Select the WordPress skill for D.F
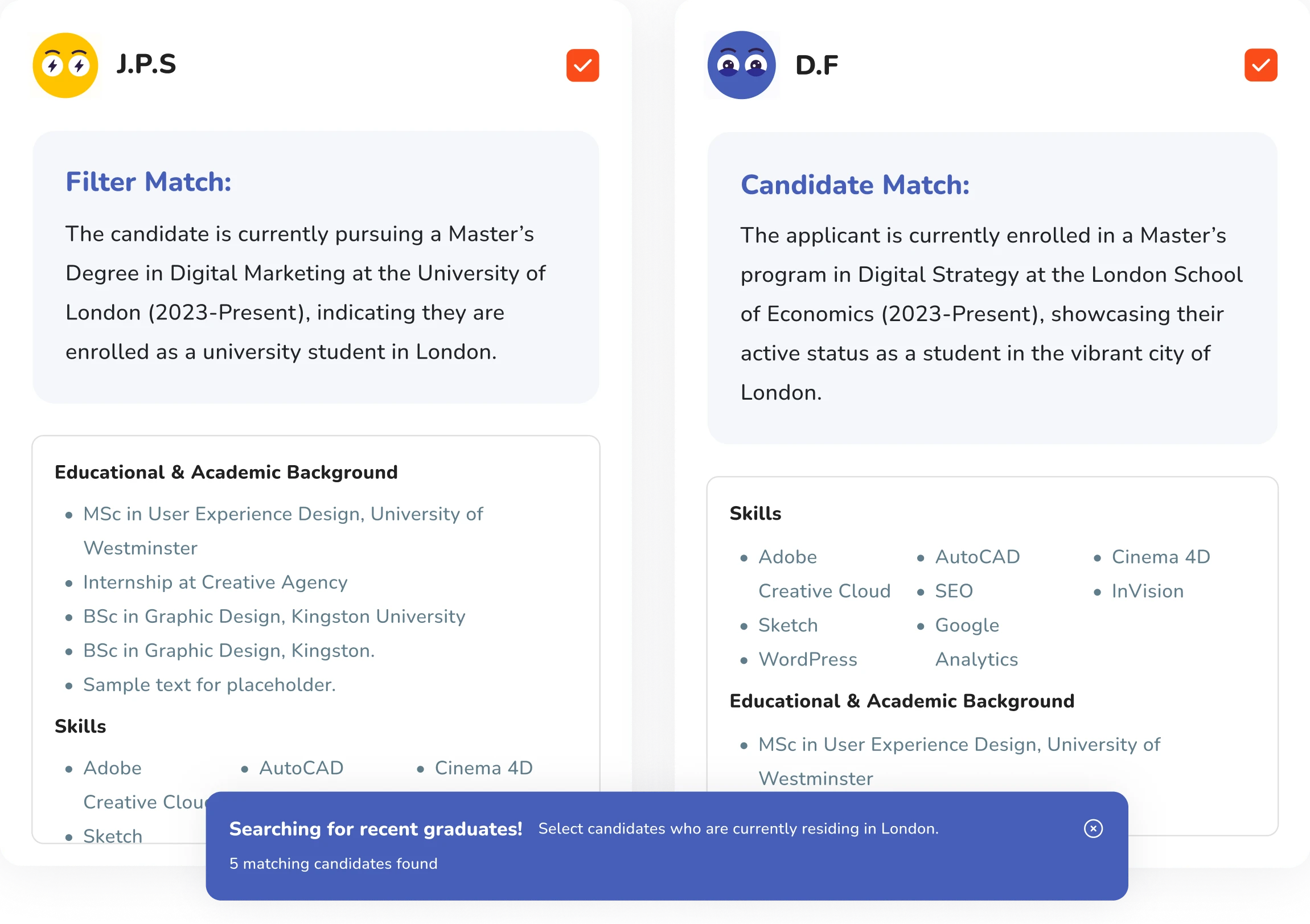The image size is (1310, 924). click(x=808, y=659)
